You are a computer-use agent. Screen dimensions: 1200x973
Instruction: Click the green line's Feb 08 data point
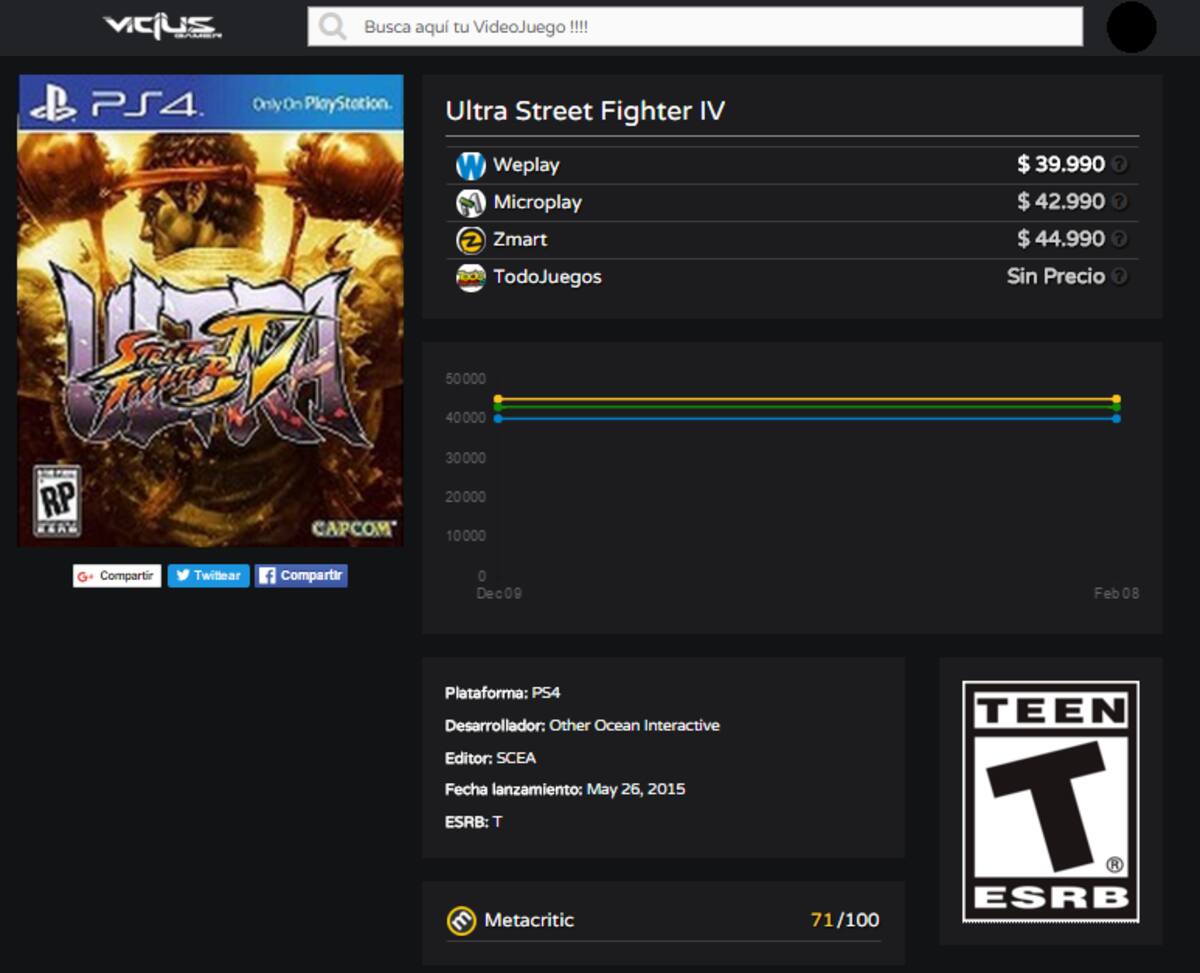1116,407
